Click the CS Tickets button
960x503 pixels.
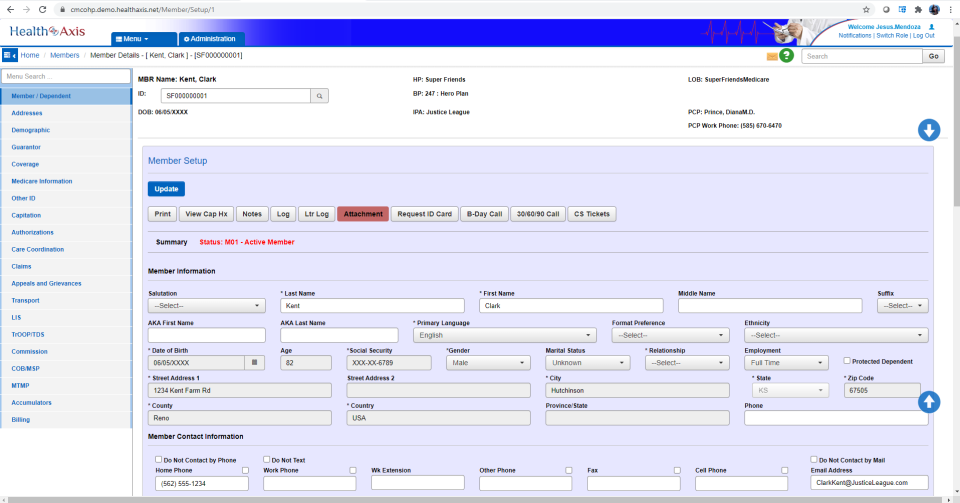point(591,214)
